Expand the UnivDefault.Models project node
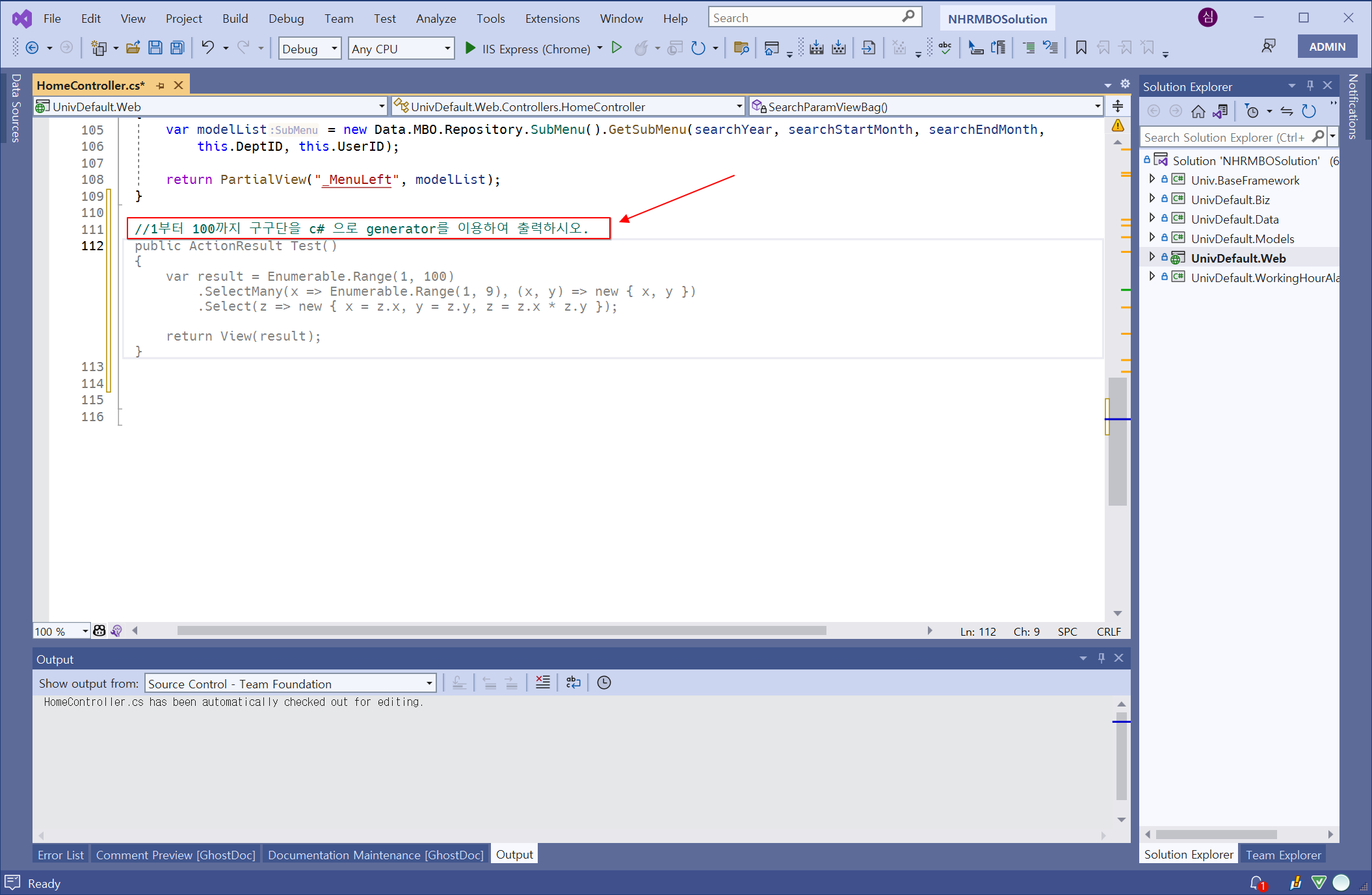Image resolution: width=1372 pixels, height=895 pixels. coord(1152,238)
